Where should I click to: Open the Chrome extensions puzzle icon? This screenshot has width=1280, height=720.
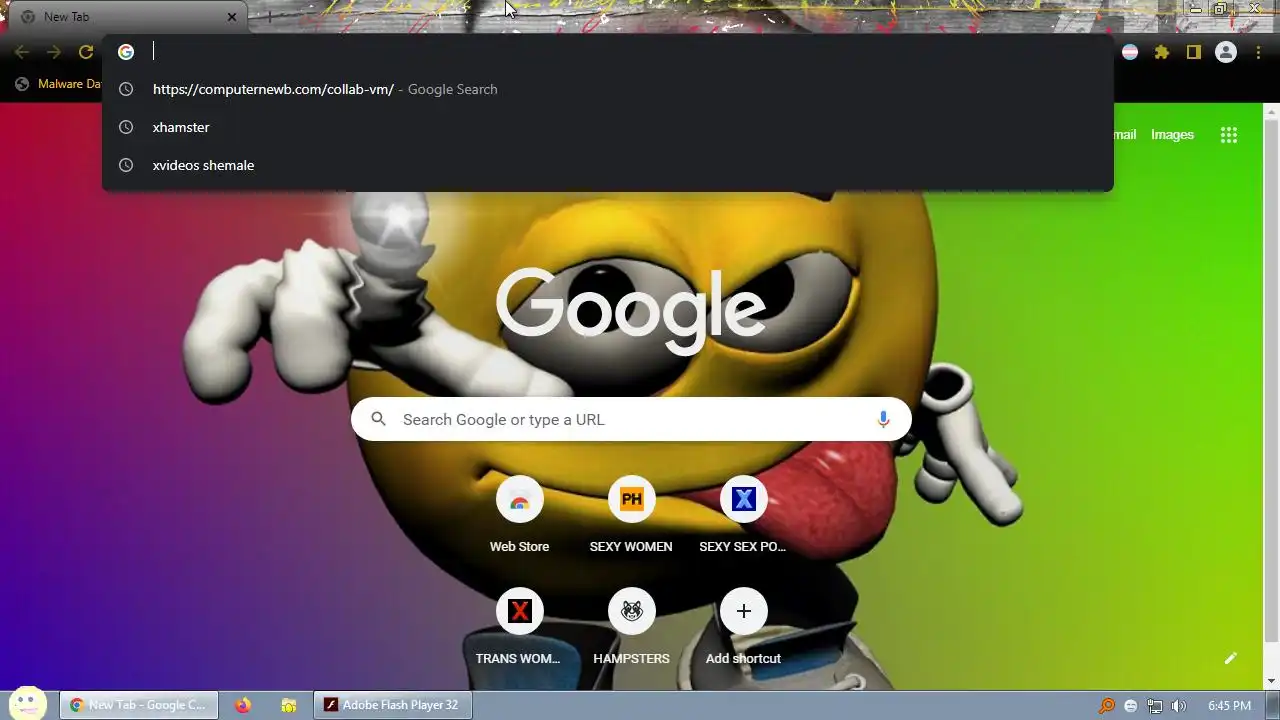click(x=1161, y=52)
